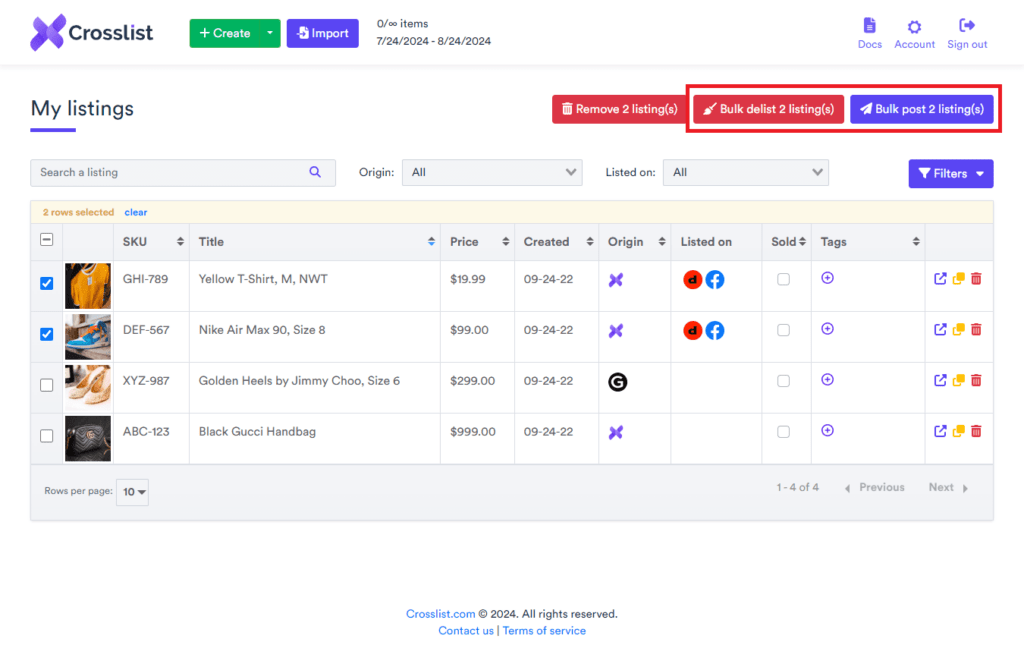
Task: Open the Docs icon in top bar
Action: click(869, 27)
